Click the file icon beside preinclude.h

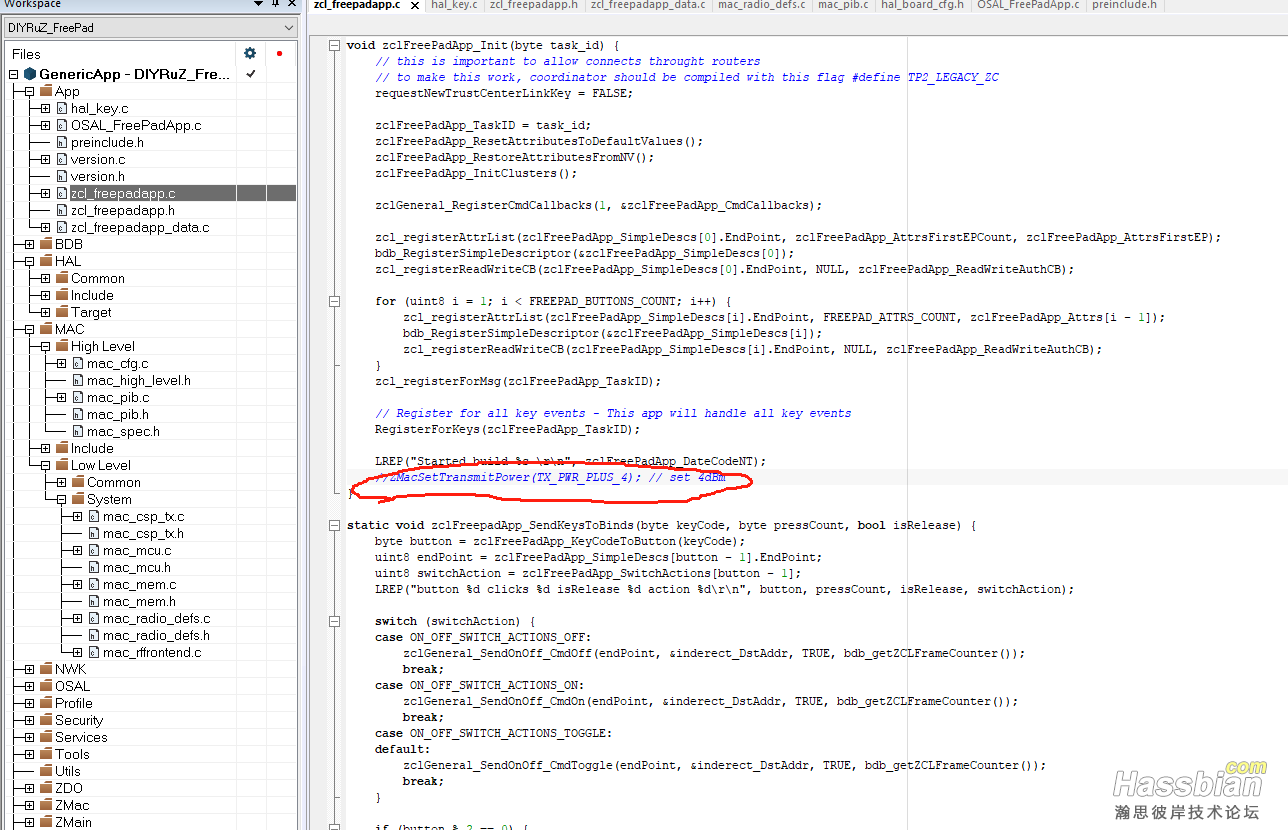coord(61,142)
